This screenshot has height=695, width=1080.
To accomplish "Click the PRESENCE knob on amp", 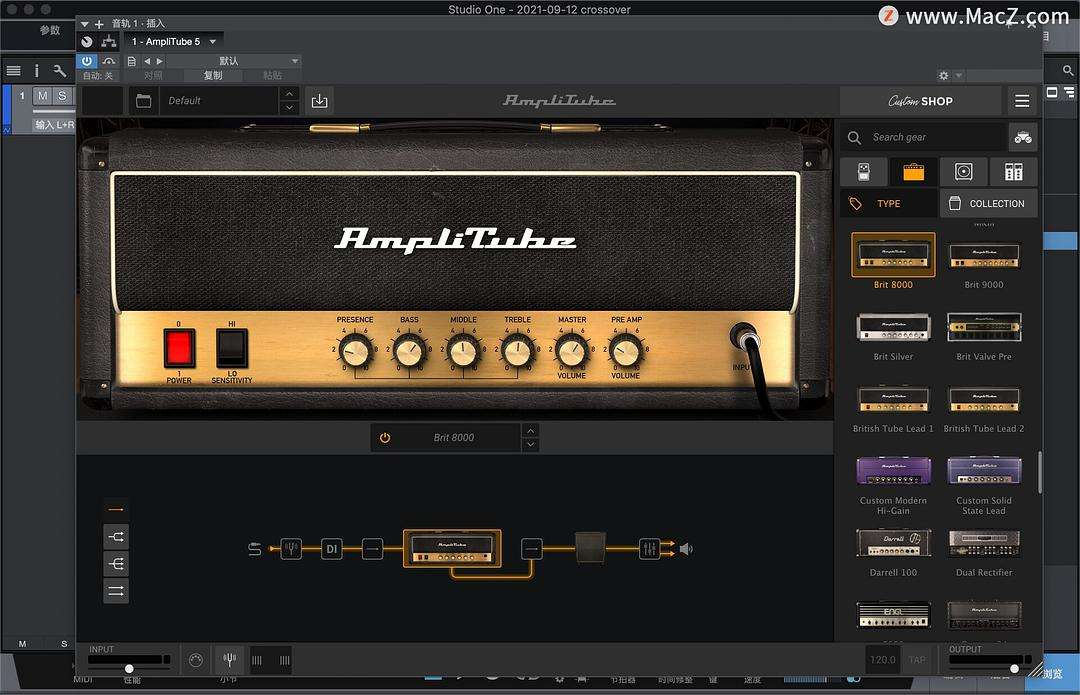I will pyautogui.click(x=355, y=351).
